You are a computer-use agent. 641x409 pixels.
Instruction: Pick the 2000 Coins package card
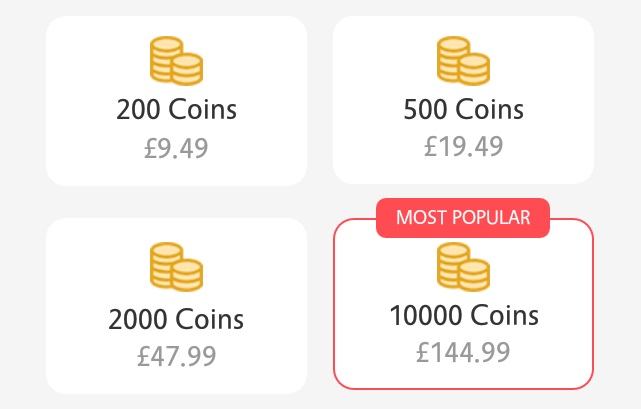(176, 305)
